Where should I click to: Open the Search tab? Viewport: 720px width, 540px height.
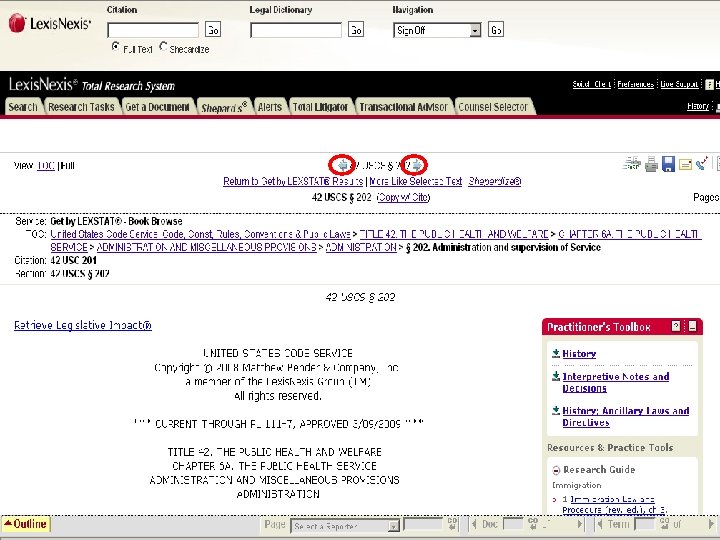[x=22, y=107]
